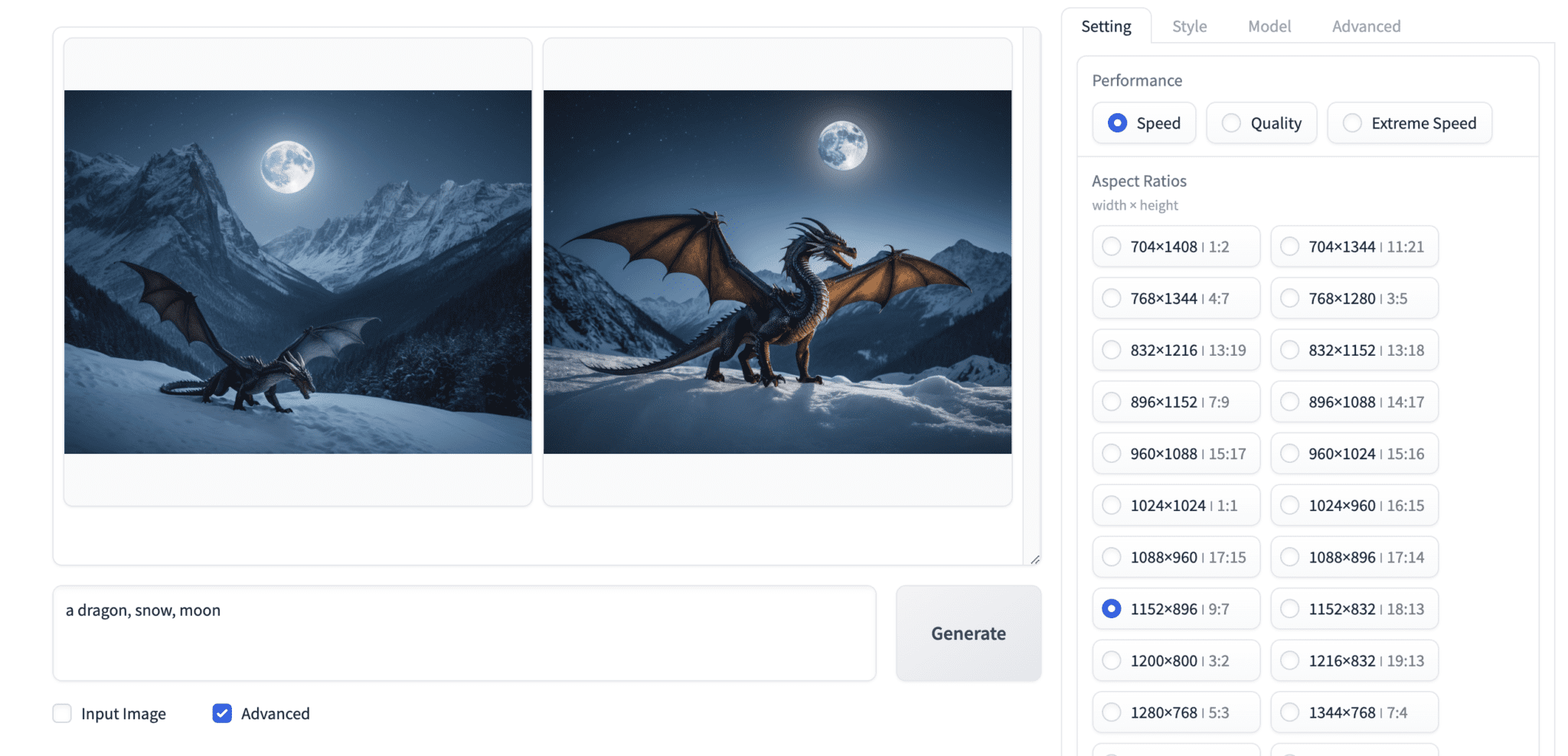1568x756 pixels.
Task: Open the right winged dragon thumbnail
Action: coord(777,272)
